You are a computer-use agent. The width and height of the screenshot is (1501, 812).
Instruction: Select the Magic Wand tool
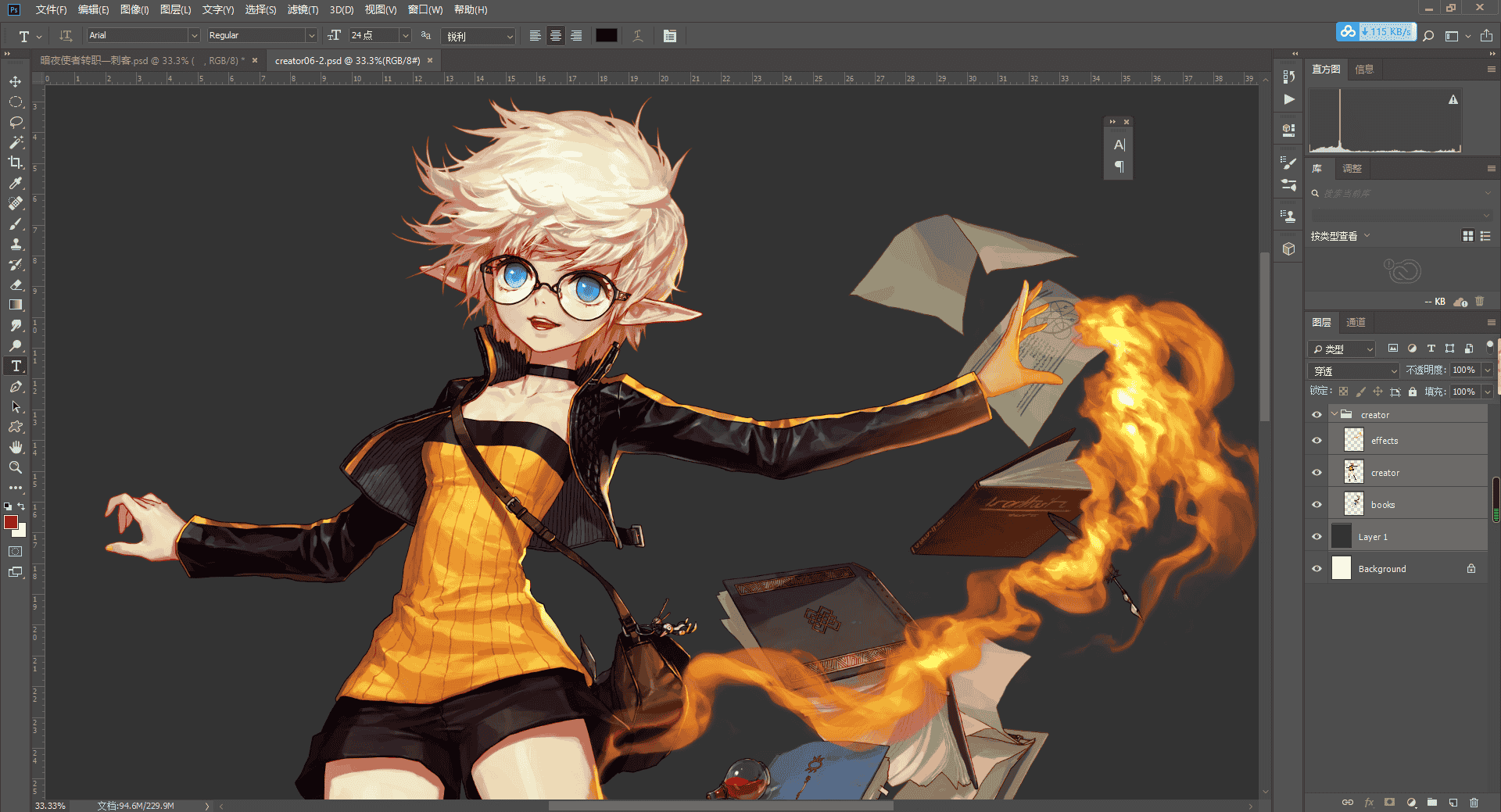pos(16,142)
